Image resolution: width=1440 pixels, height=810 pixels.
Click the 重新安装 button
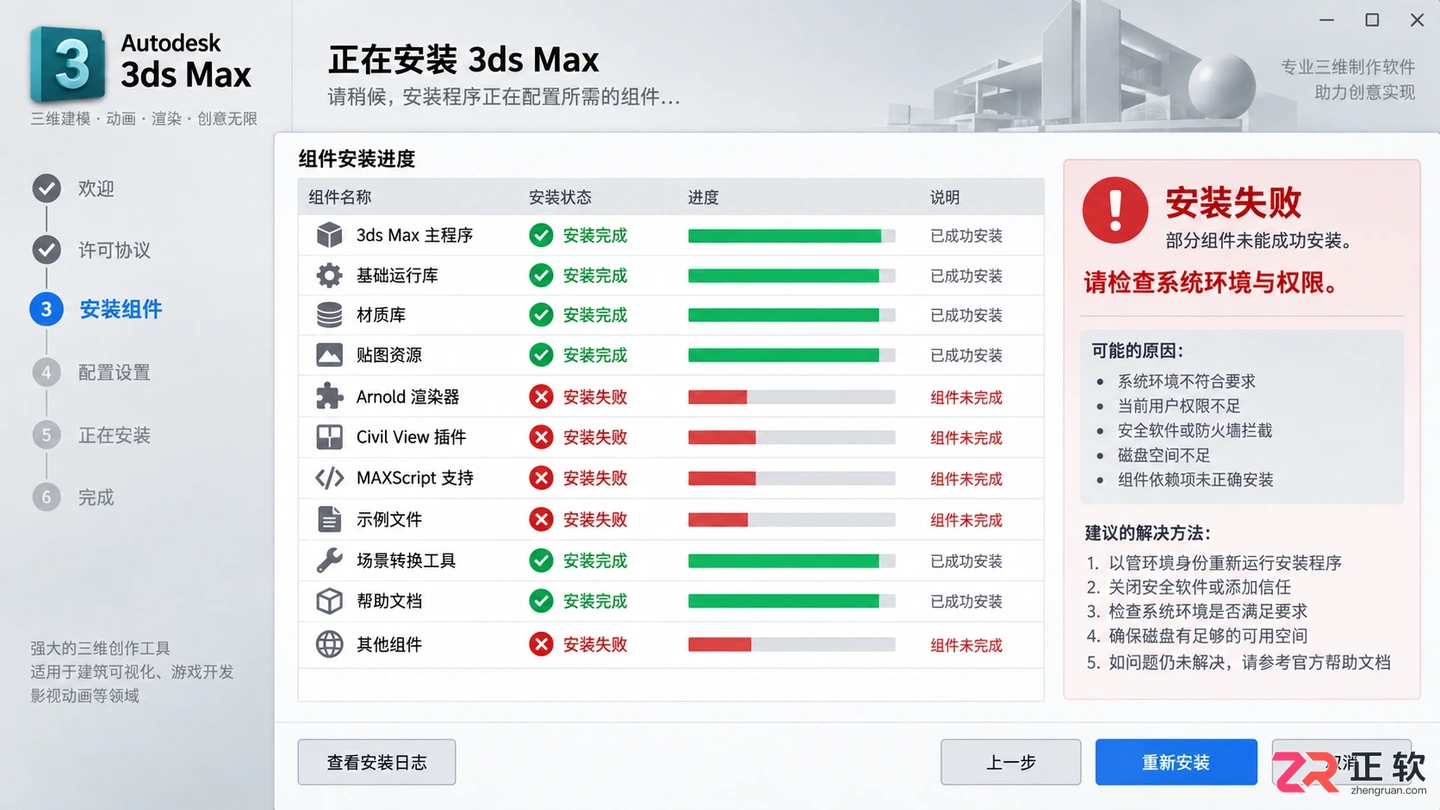[x=1176, y=762]
